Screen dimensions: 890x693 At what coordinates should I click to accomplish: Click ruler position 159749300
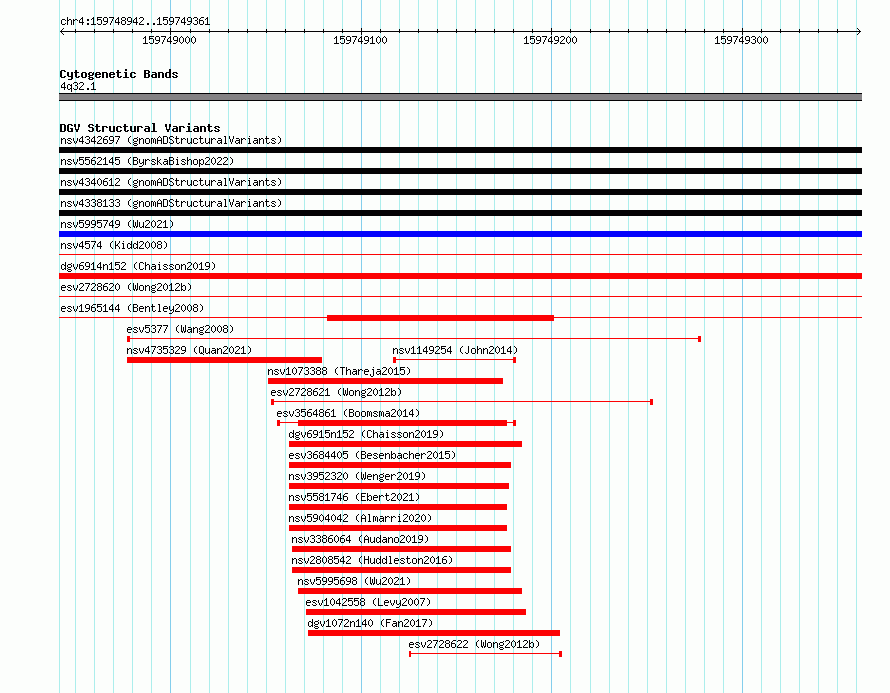point(741,40)
